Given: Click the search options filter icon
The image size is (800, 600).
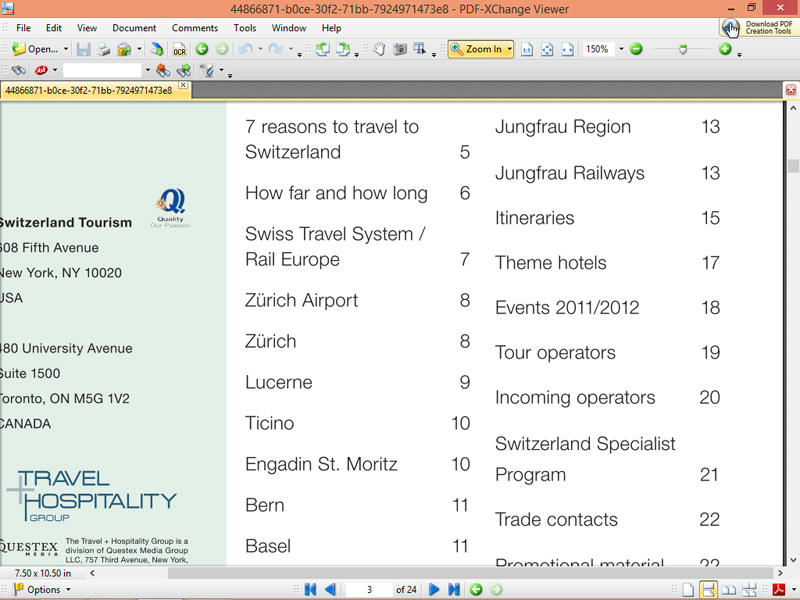Looking at the screenshot, I should pos(207,70).
